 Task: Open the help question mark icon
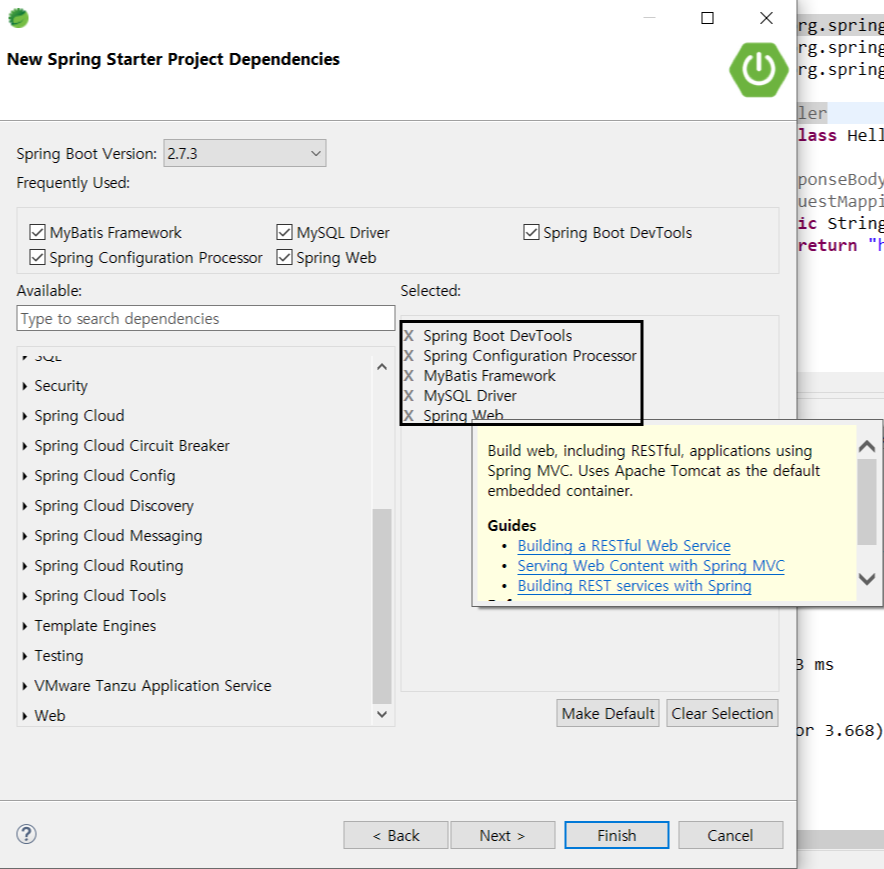(x=26, y=834)
